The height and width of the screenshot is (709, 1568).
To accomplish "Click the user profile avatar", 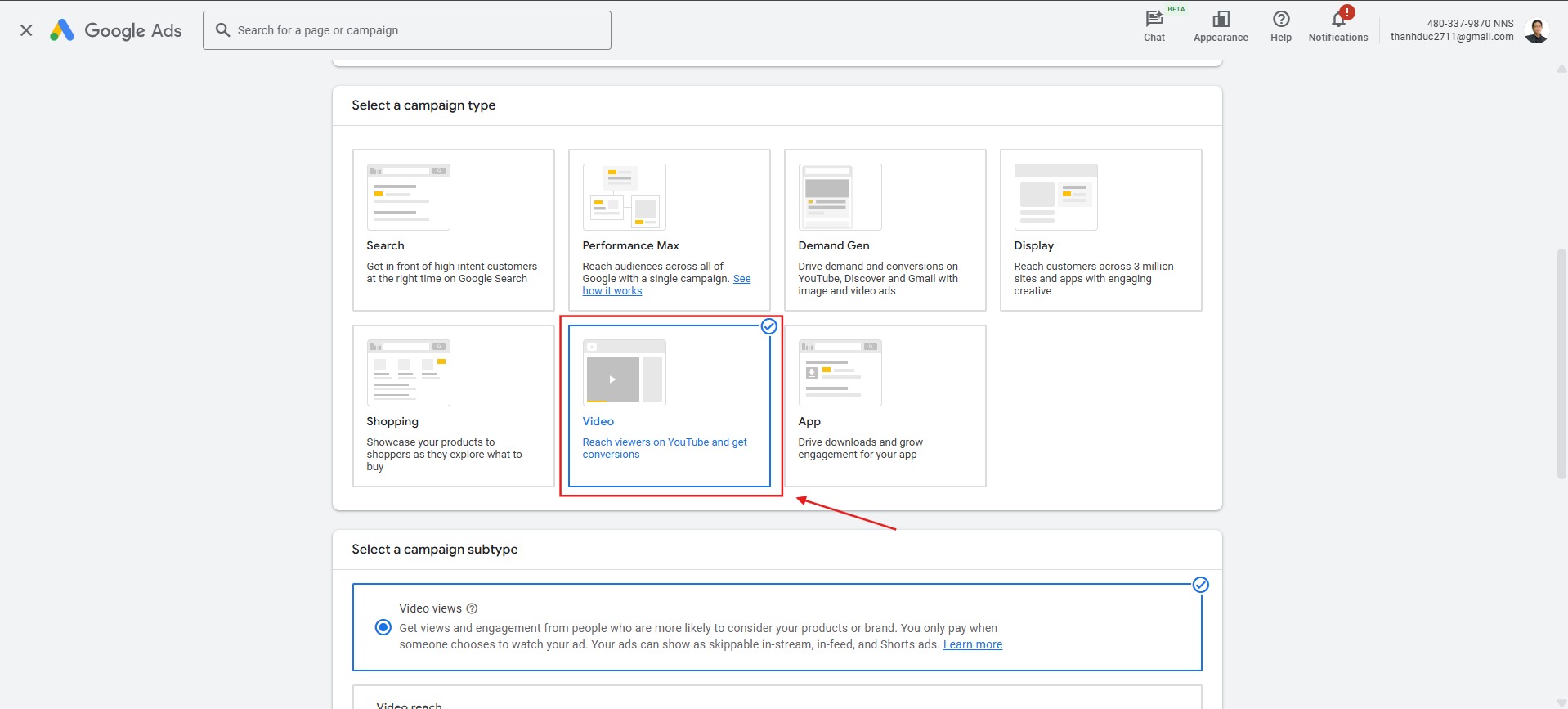I will pyautogui.click(x=1536, y=30).
